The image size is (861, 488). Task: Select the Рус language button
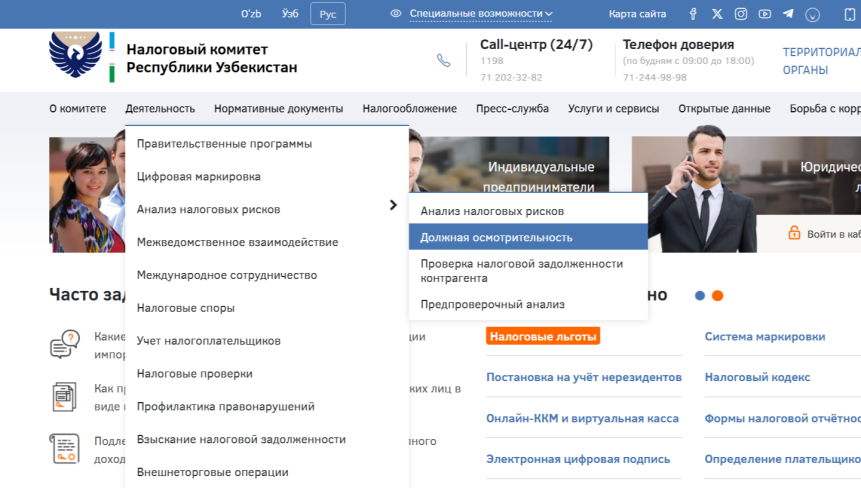click(327, 14)
